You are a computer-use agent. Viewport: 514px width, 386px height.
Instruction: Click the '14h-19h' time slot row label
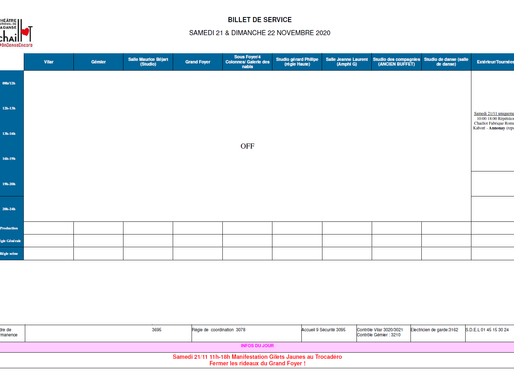pos(9,159)
